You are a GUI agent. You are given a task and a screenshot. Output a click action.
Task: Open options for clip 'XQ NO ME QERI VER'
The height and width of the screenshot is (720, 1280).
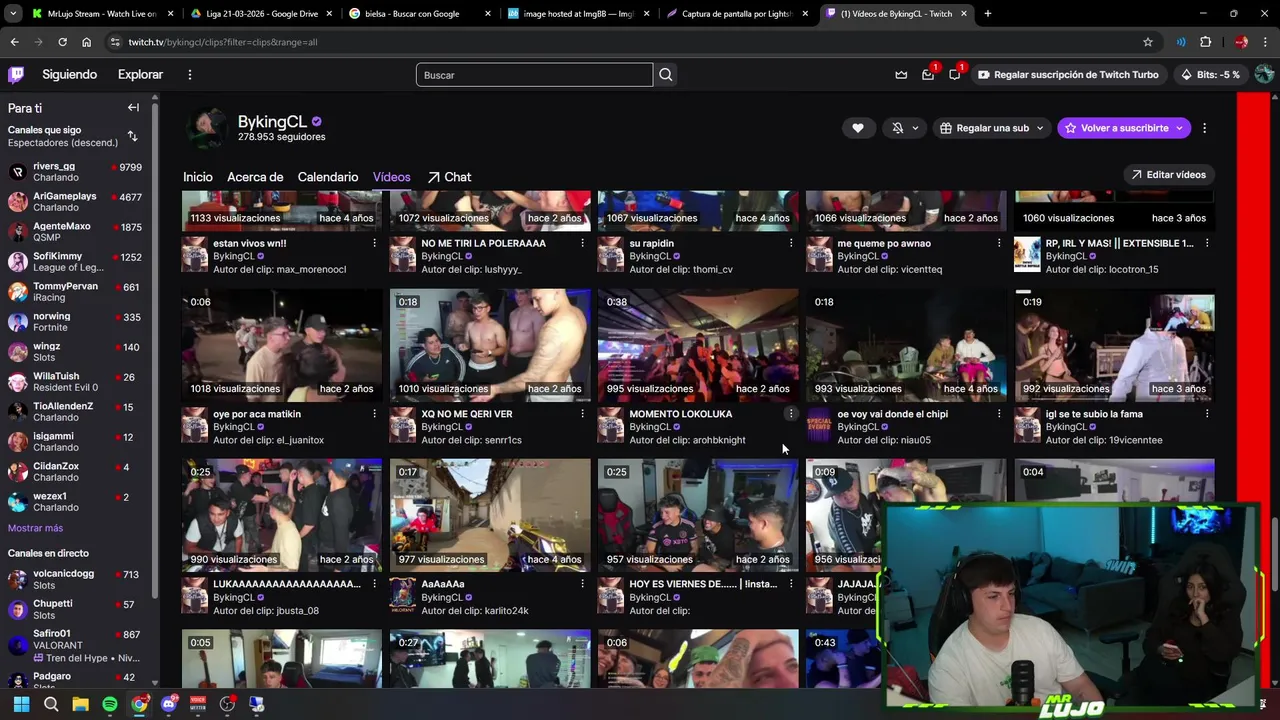[583, 414]
